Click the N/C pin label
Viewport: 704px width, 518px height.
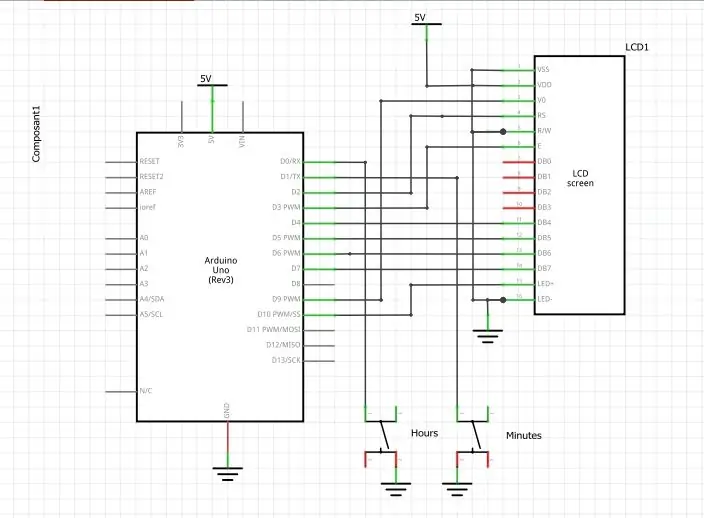coord(146,391)
